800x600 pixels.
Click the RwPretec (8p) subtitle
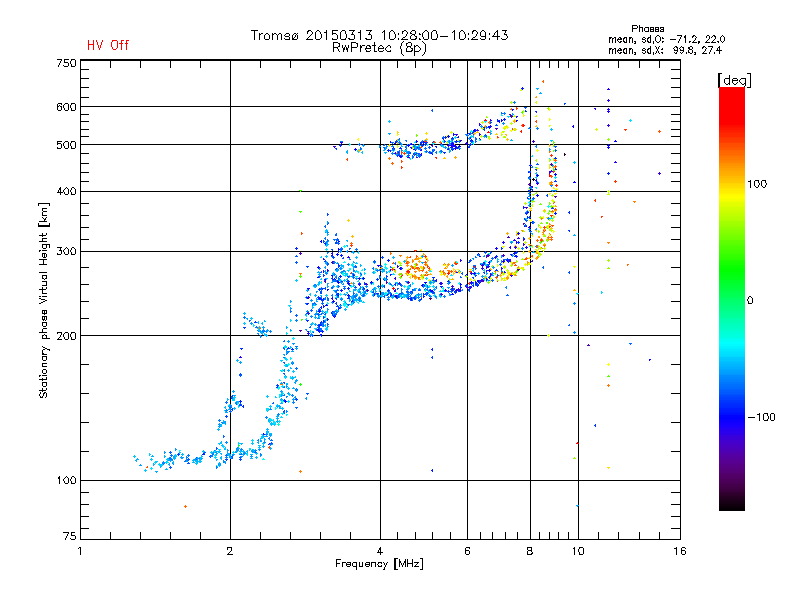point(379,47)
